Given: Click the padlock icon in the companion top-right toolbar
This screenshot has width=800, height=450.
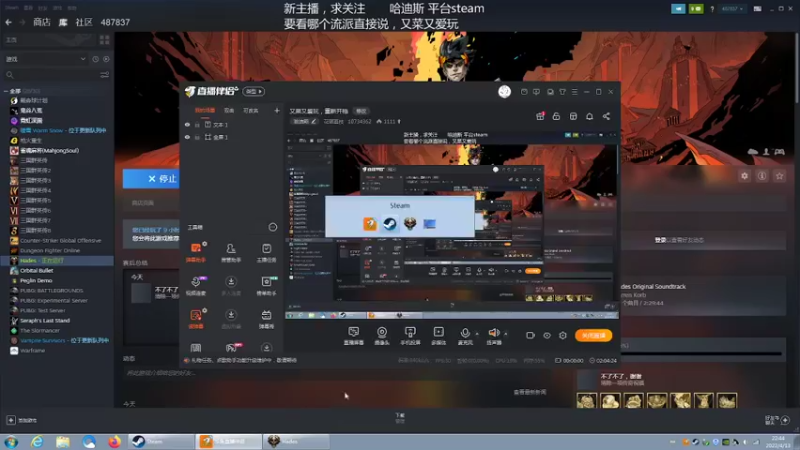Looking at the screenshot, I should (556, 116).
